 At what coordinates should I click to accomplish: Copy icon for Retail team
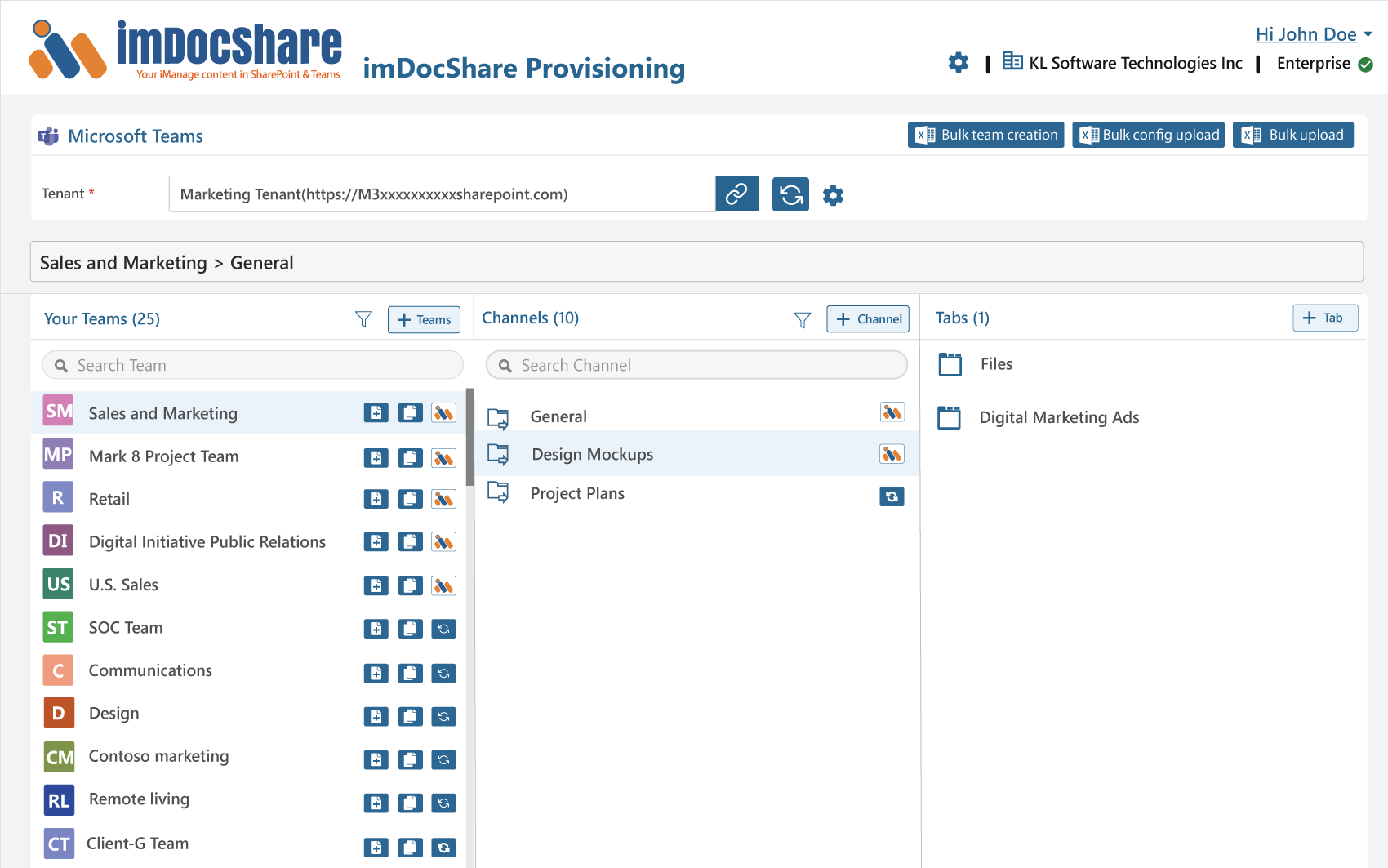(410, 499)
